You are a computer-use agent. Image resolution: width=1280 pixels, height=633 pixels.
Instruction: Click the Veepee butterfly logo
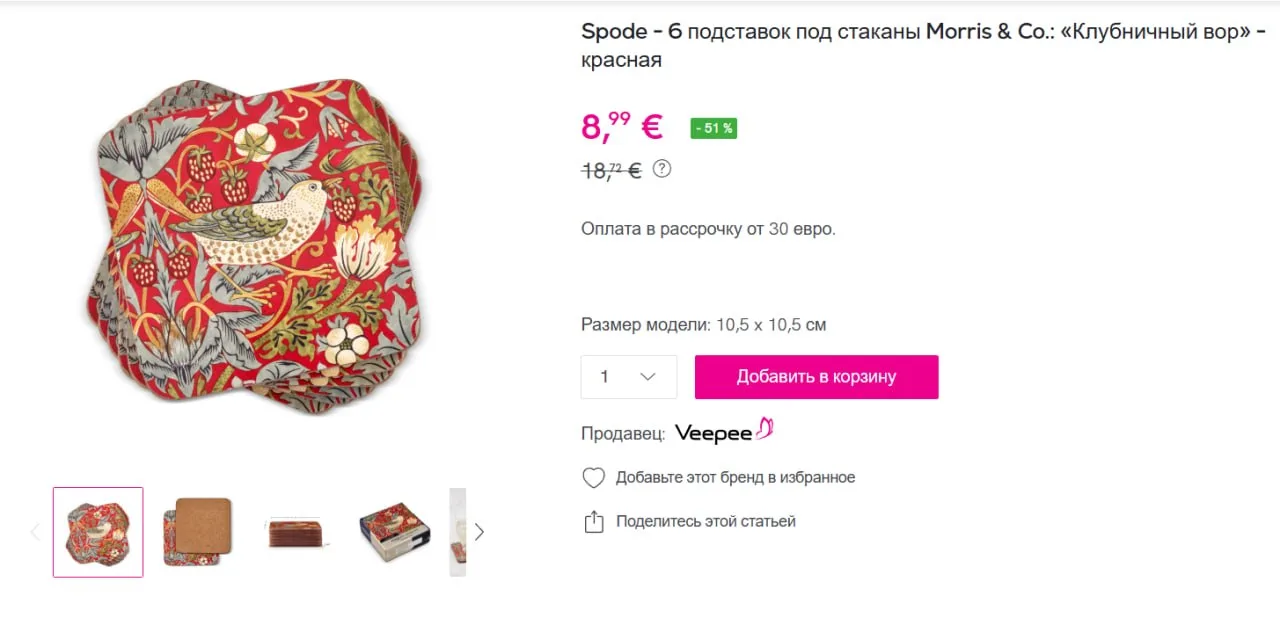[x=725, y=431]
